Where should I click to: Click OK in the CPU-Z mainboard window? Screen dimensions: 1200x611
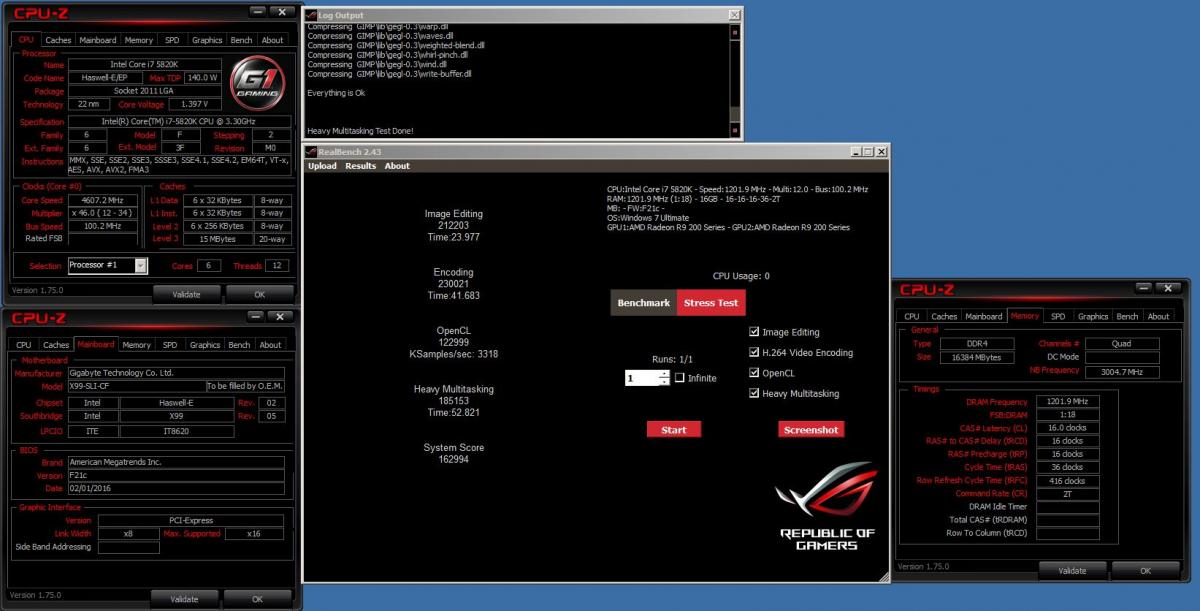[257, 598]
